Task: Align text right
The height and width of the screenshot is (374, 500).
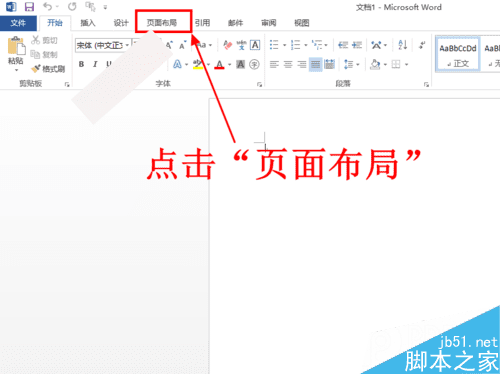Action: tap(302, 64)
